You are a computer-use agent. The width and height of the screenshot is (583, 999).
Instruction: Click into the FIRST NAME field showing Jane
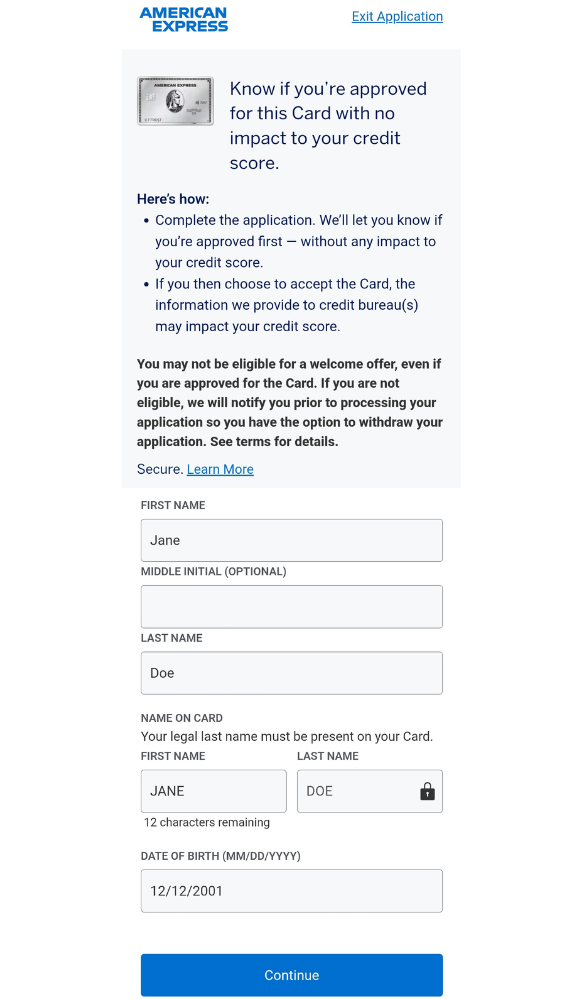pyautogui.click(x=291, y=540)
